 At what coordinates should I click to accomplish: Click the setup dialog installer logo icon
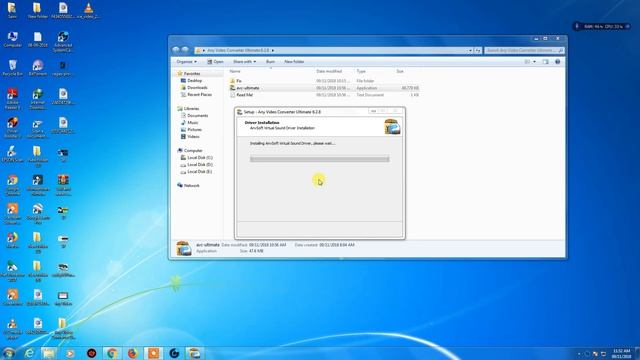coord(392,127)
